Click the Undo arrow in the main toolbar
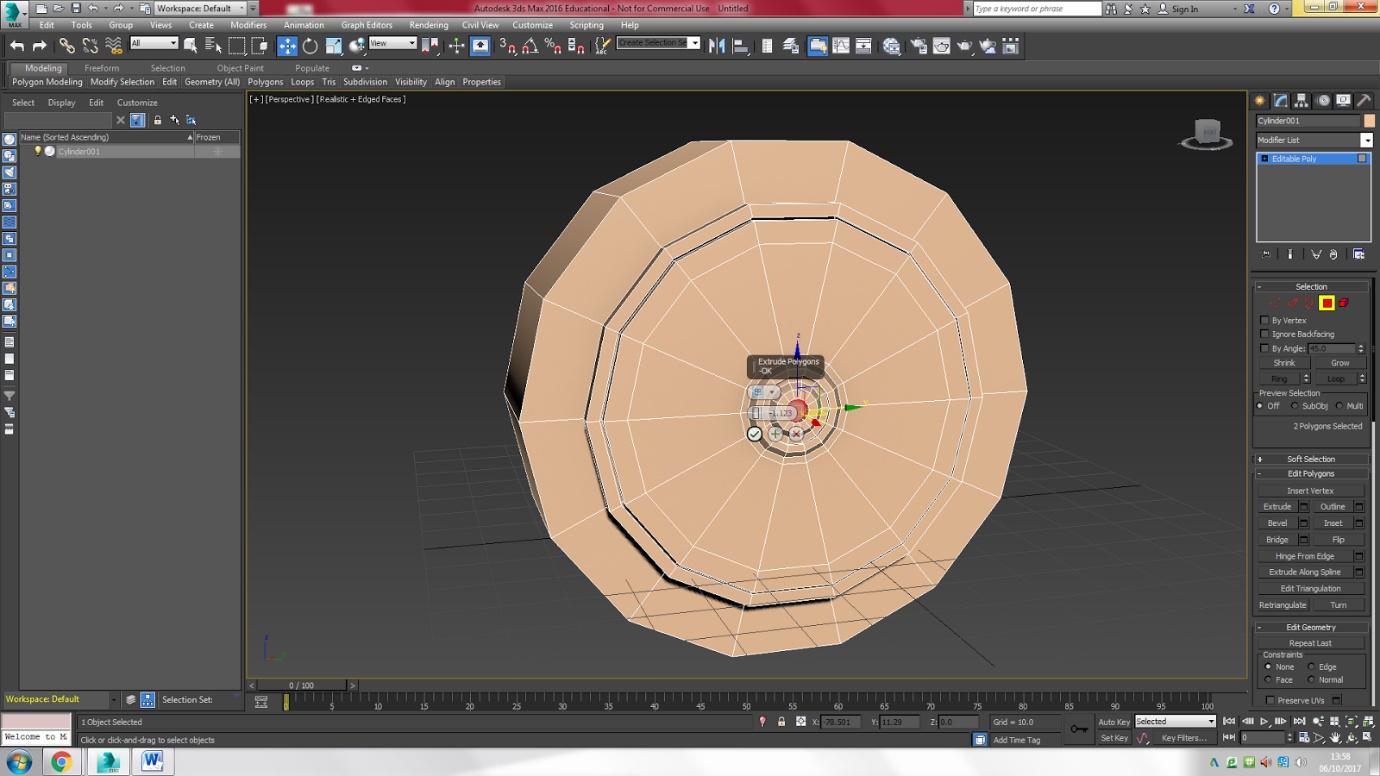This screenshot has height=776, width=1380. [17, 46]
